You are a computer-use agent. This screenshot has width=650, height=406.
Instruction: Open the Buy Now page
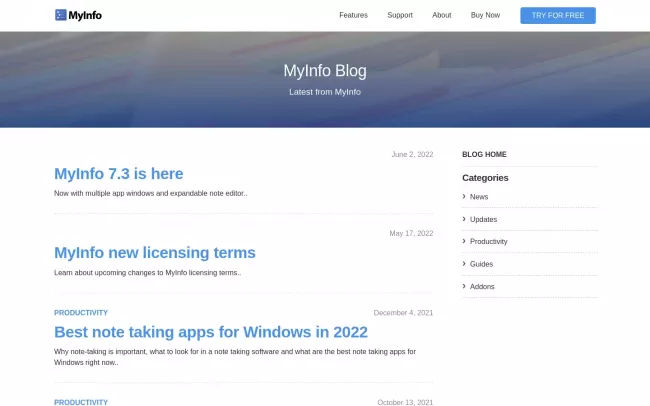point(485,15)
